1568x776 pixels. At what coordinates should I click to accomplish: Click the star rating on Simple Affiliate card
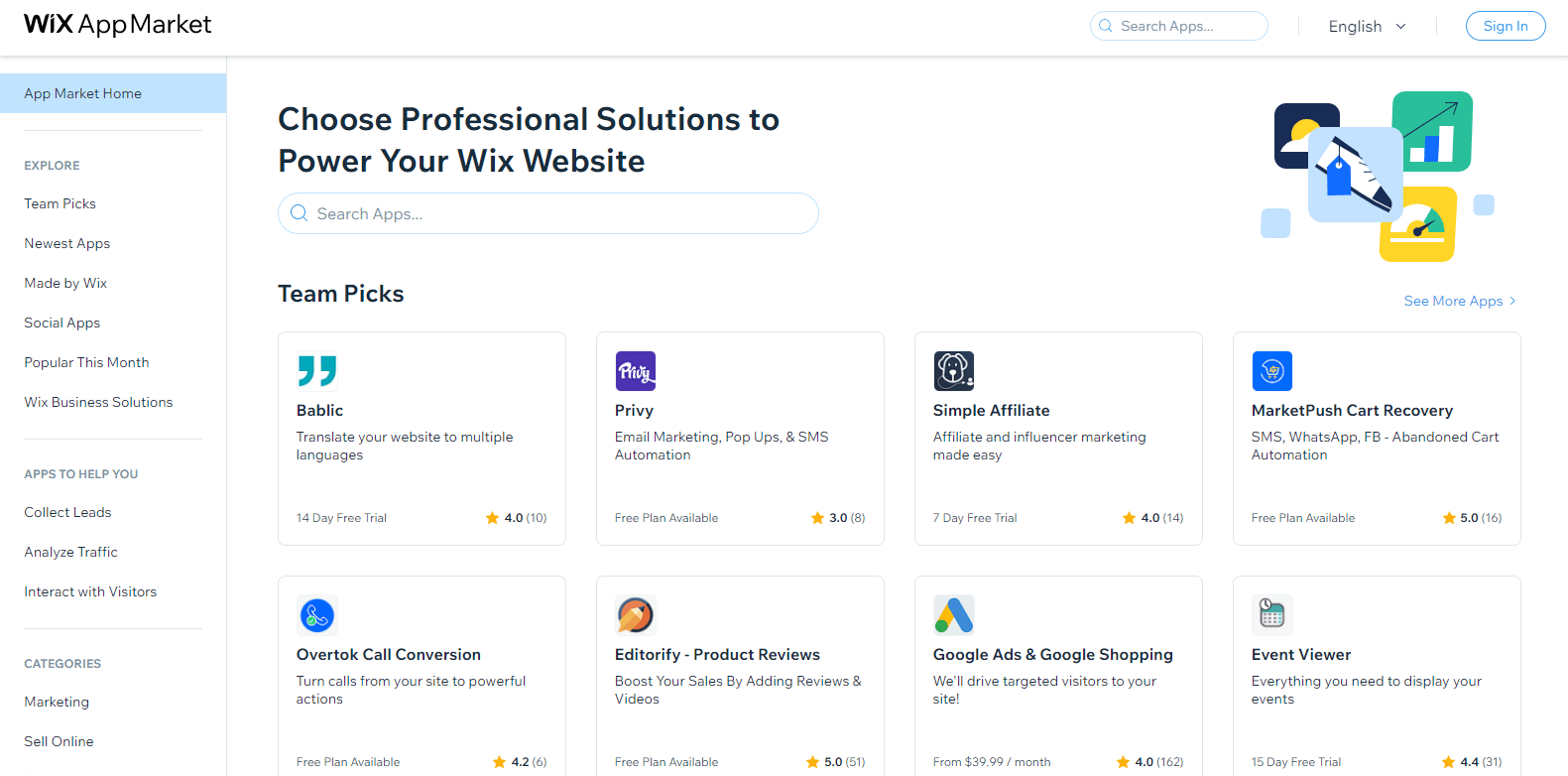1152,518
